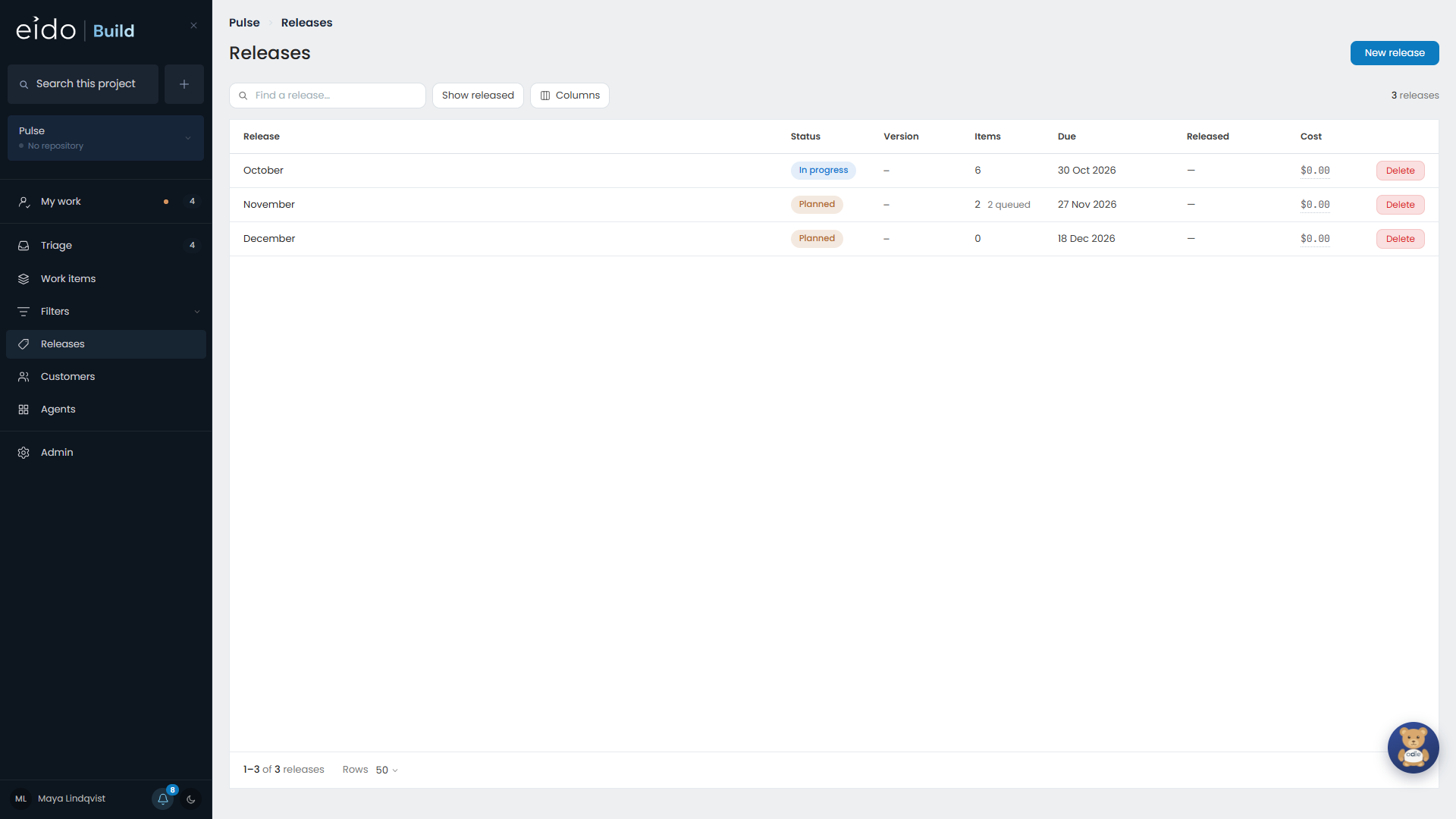
Task: Click the November Planned status badge
Action: 817,205
